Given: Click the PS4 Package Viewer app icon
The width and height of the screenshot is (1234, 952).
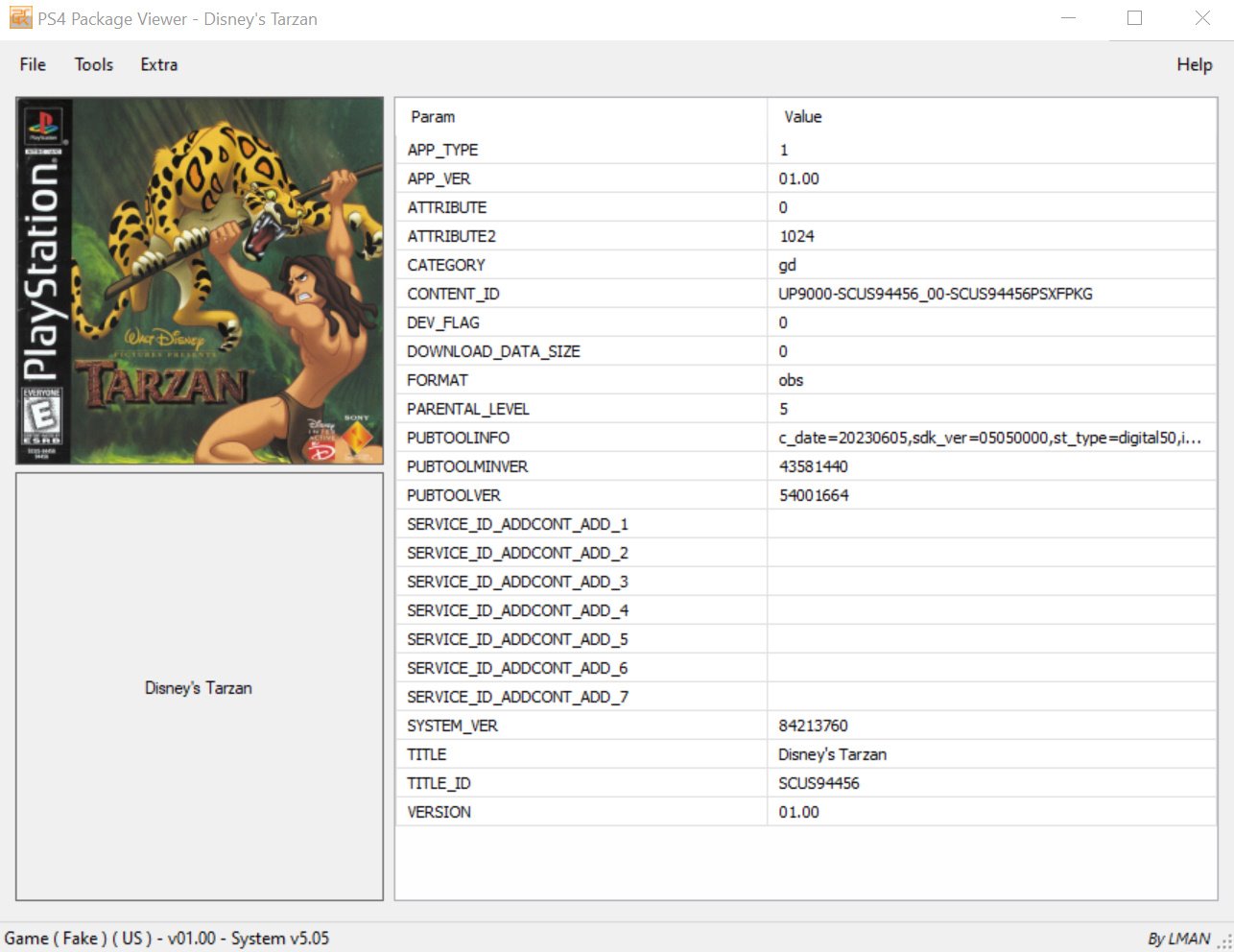Looking at the screenshot, I should 20,18.
